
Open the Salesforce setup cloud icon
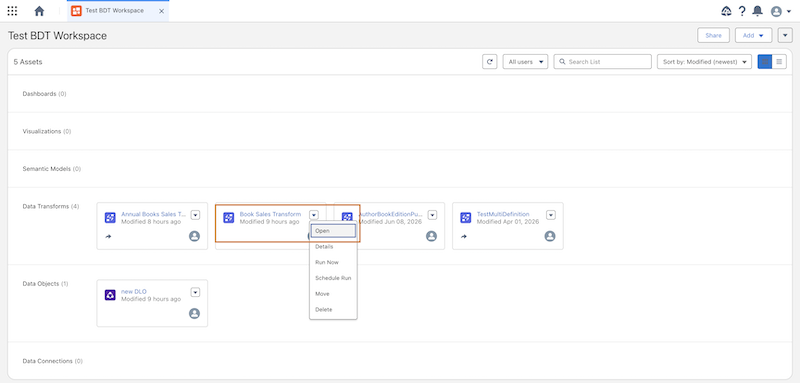pos(727,11)
